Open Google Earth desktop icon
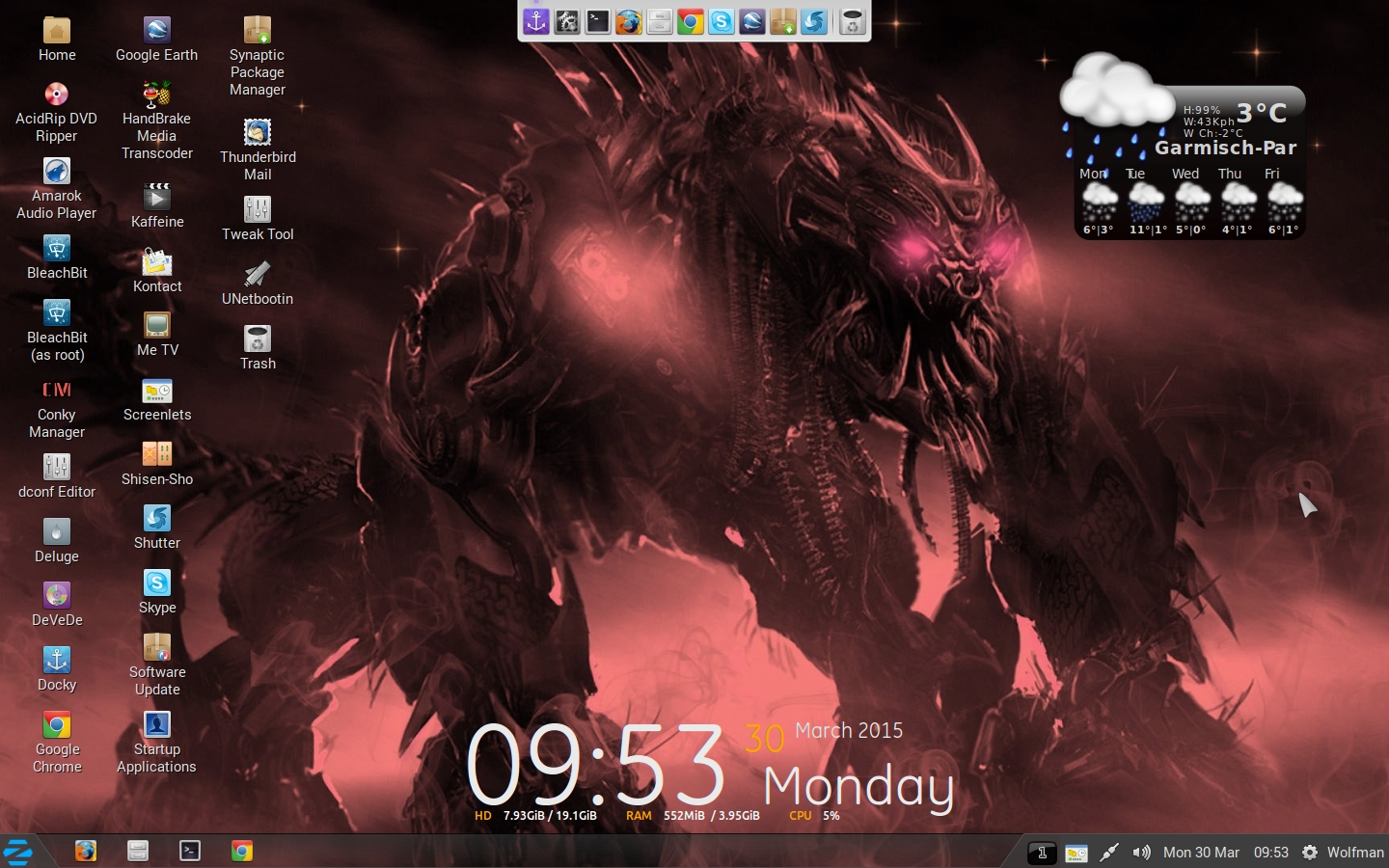 (x=157, y=39)
